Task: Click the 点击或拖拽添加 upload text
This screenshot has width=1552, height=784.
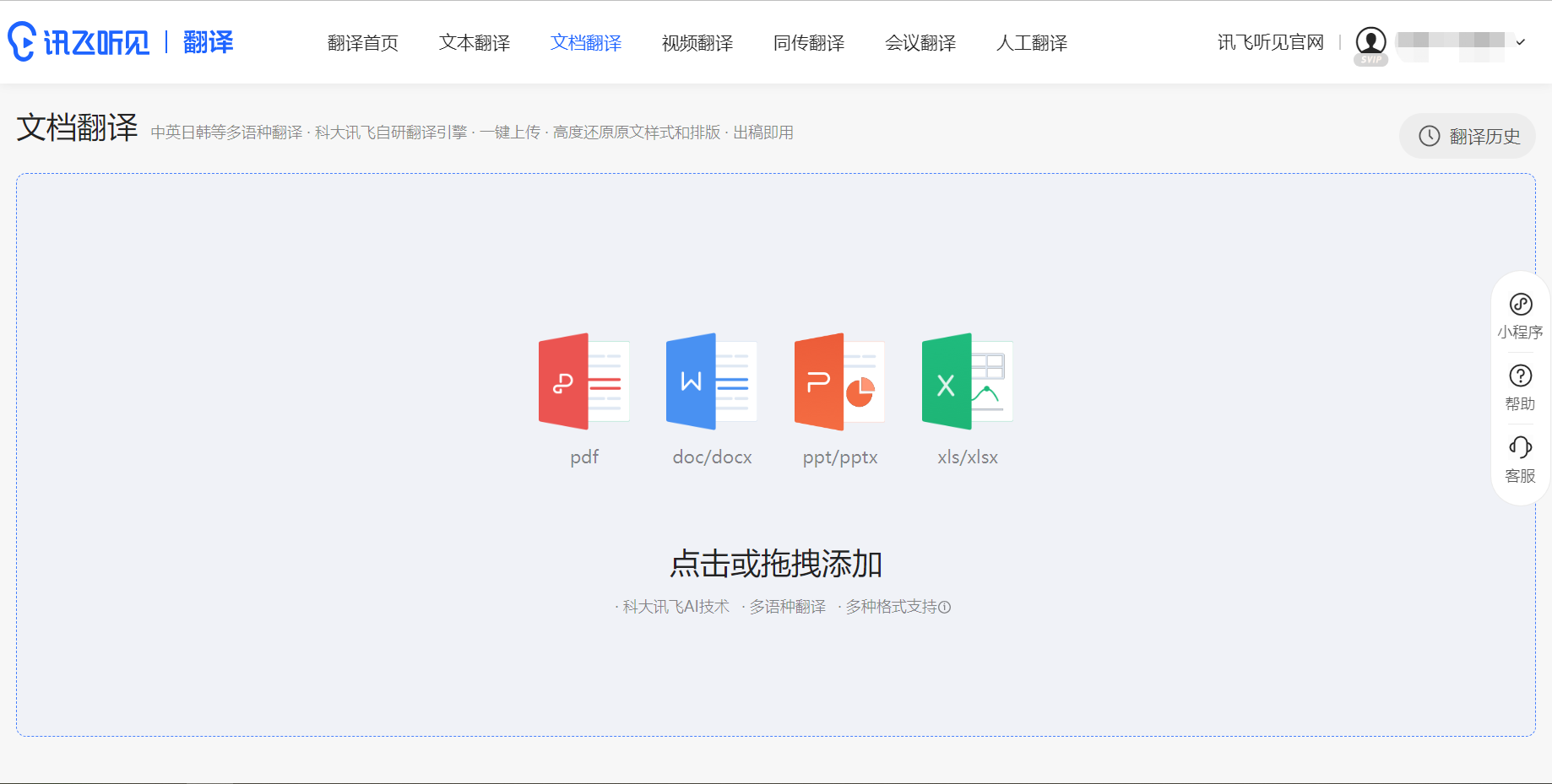Action: (x=776, y=564)
